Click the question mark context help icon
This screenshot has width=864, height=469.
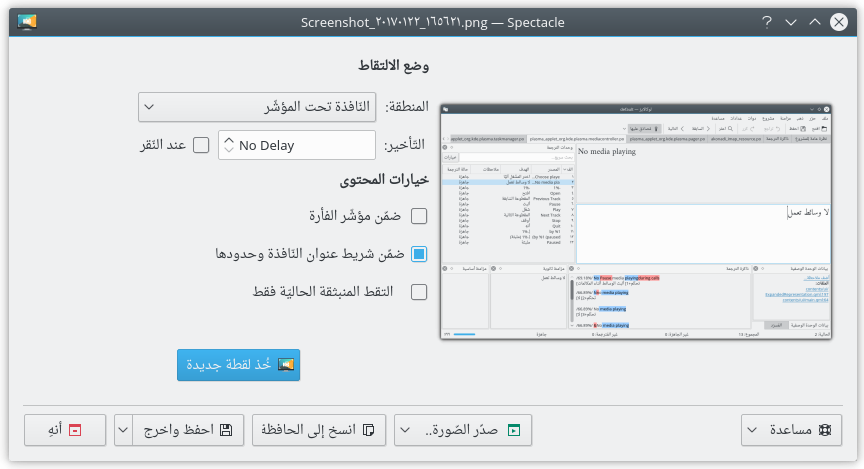(767, 21)
